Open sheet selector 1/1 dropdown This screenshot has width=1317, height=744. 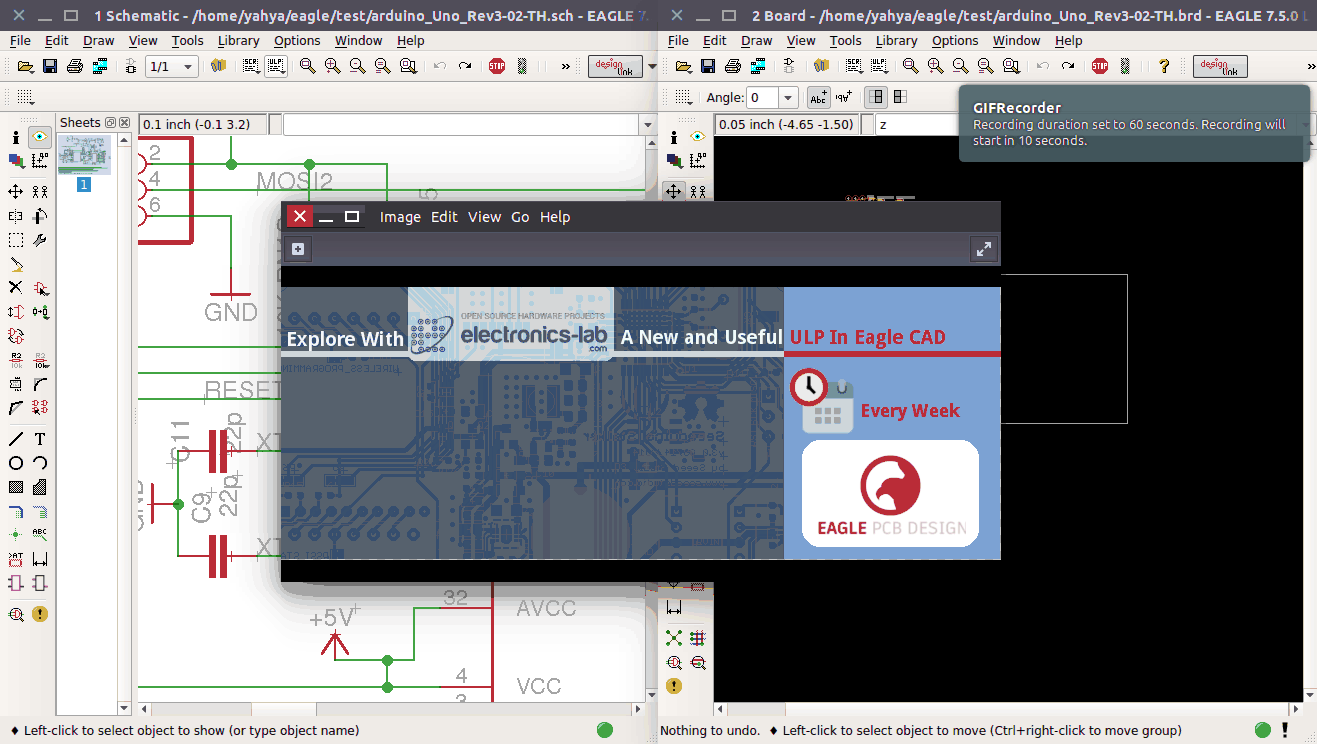click(173, 66)
